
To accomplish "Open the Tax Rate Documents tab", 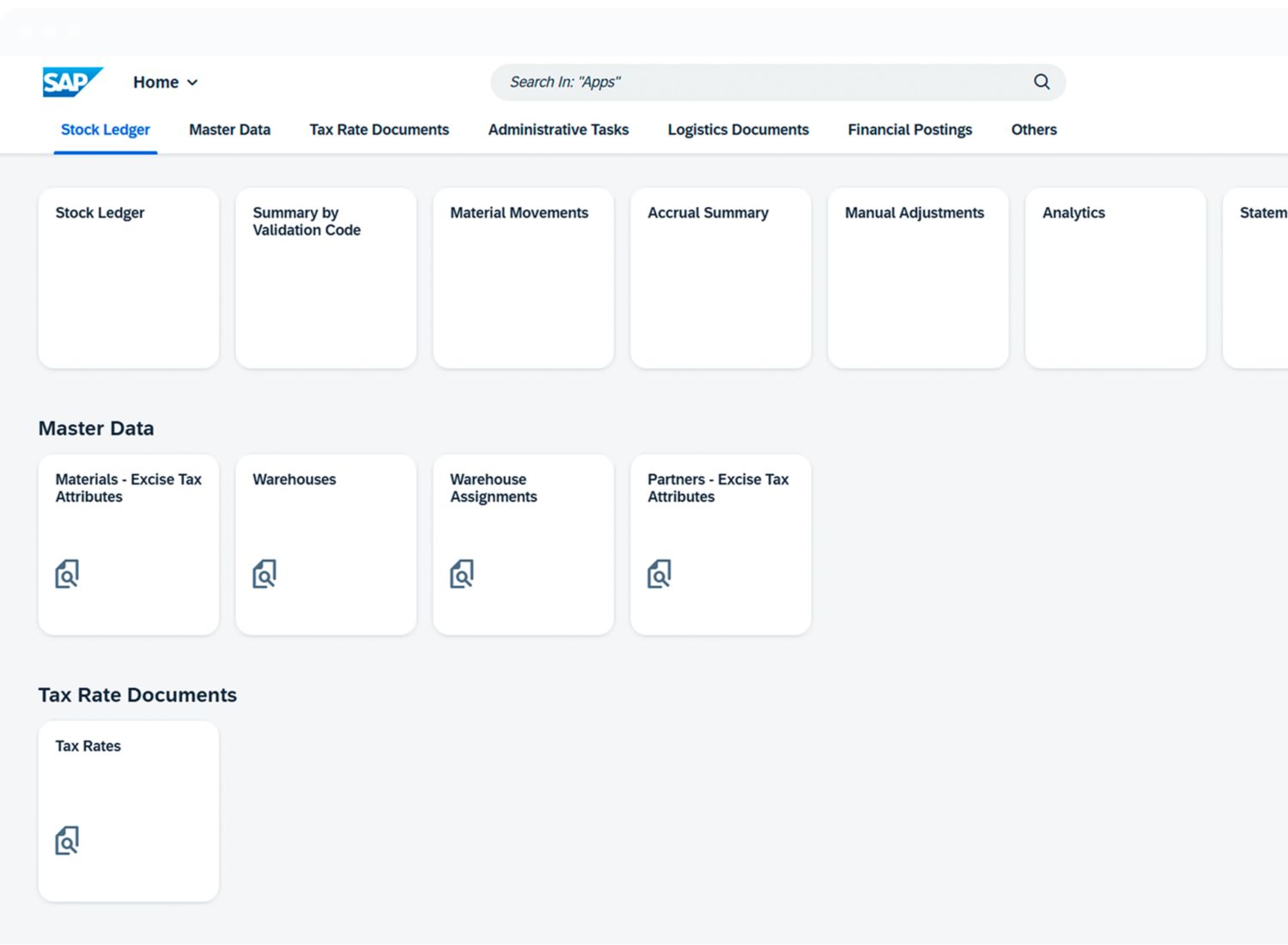I will point(379,130).
